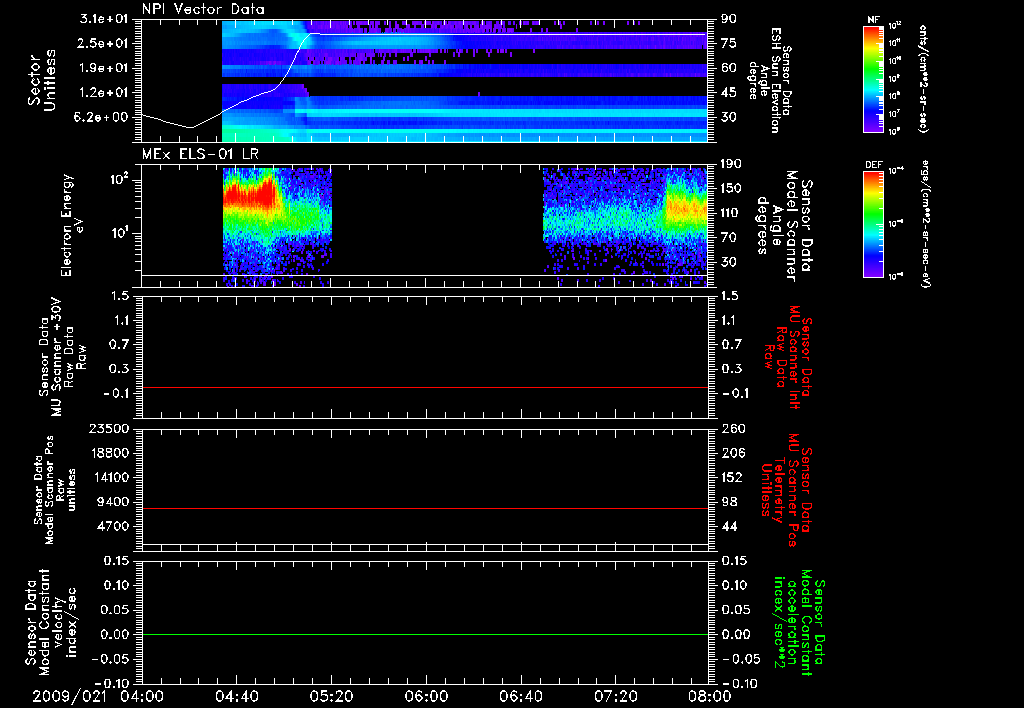Click the red 'MU Scanner Inh Raw Data' title
The height and width of the screenshot is (708, 1024).
(x=789, y=357)
